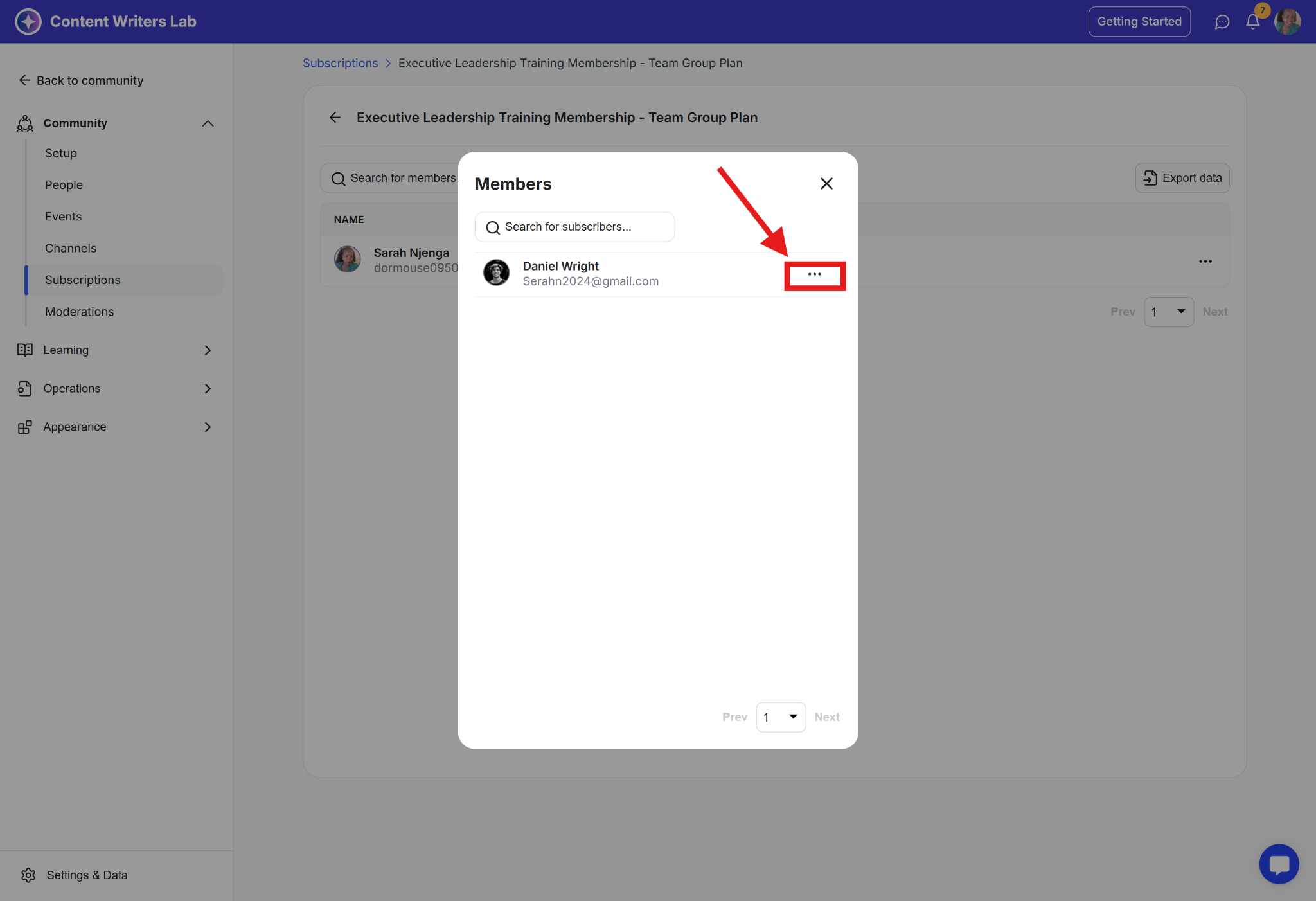This screenshot has width=1316, height=901.
Task: Open Sarah Njenga's row options menu
Action: 1205,262
